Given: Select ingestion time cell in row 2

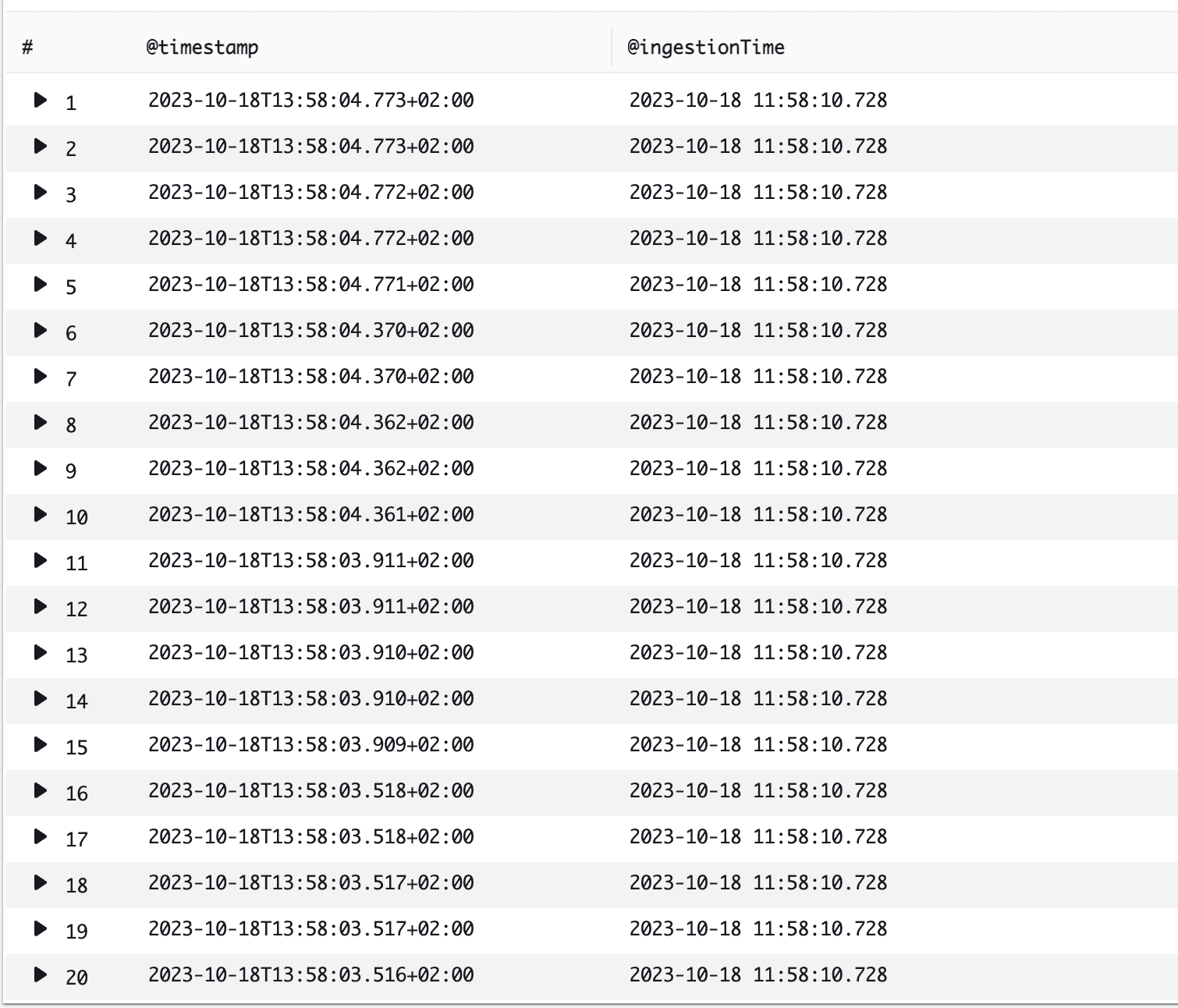Looking at the screenshot, I should 758,147.
